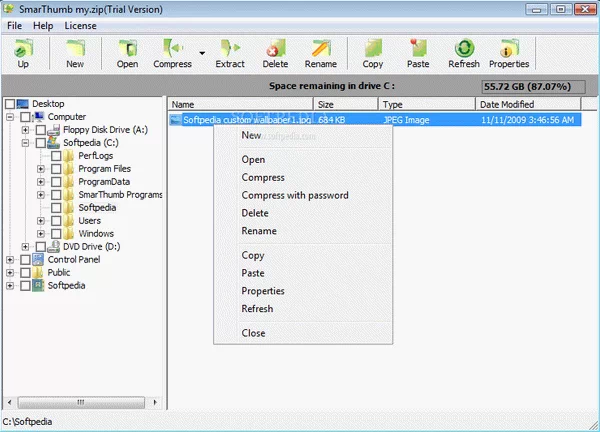Create a new item via toolbar New icon
The image size is (600, 432).
[75, 49]
